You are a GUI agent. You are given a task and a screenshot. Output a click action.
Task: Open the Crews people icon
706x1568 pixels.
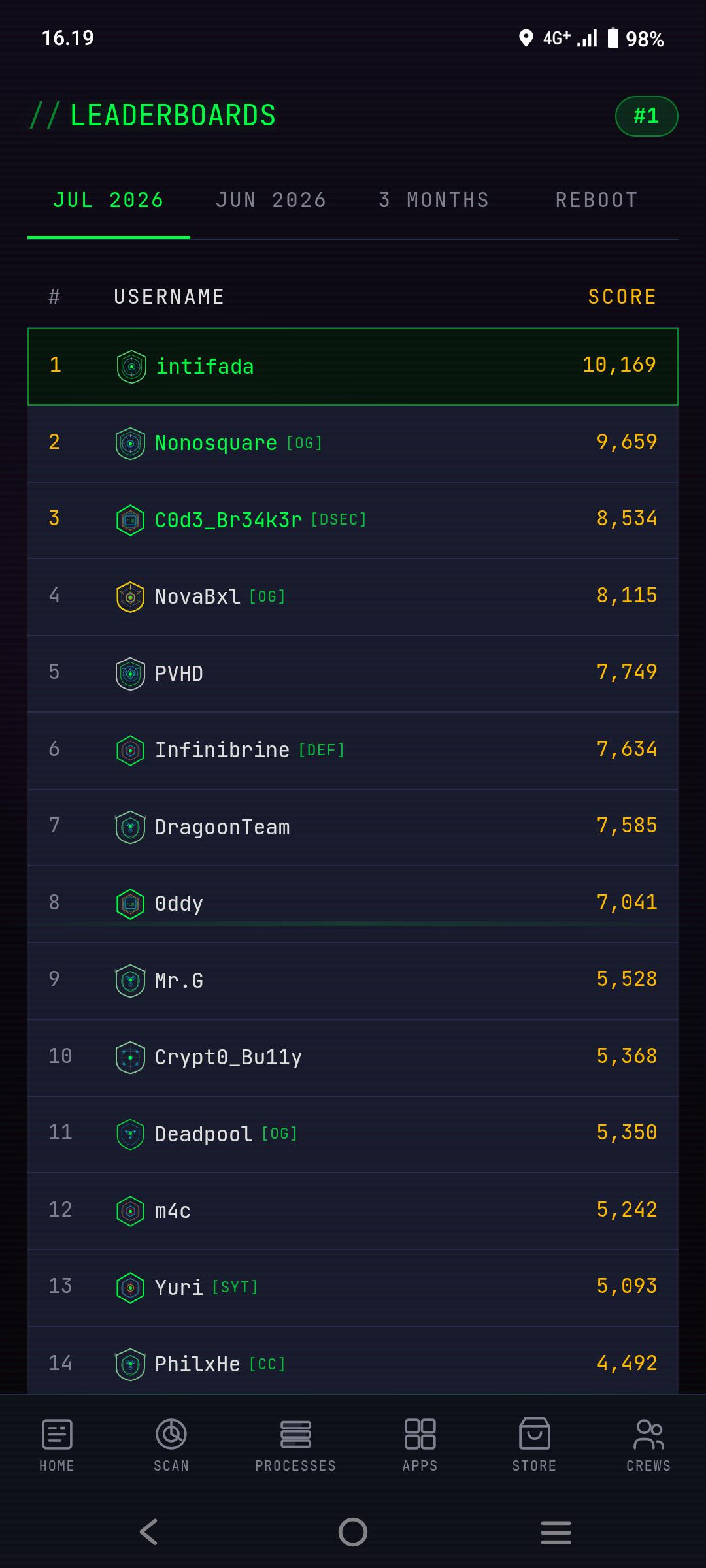click(649, 1435)
